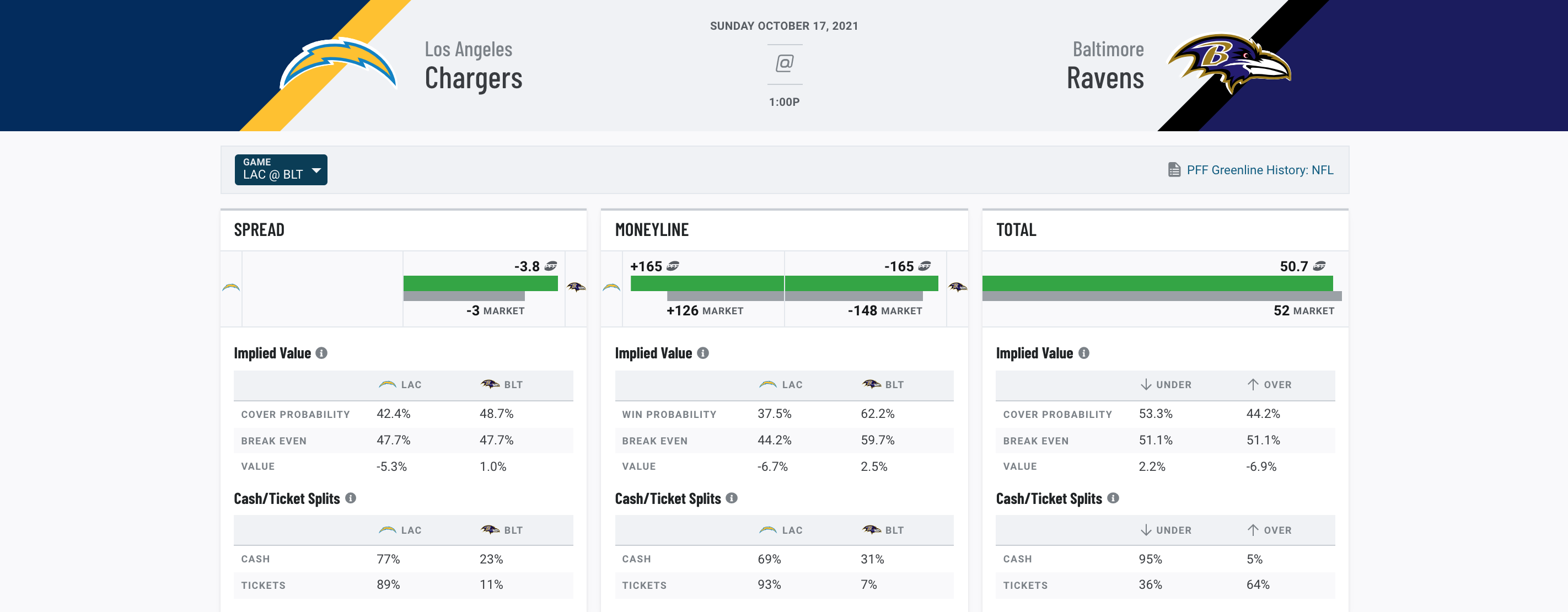The image size is (1568, 612).
Task: Click the green Spread -3.8 bar
Action: [x=480, y=283]
